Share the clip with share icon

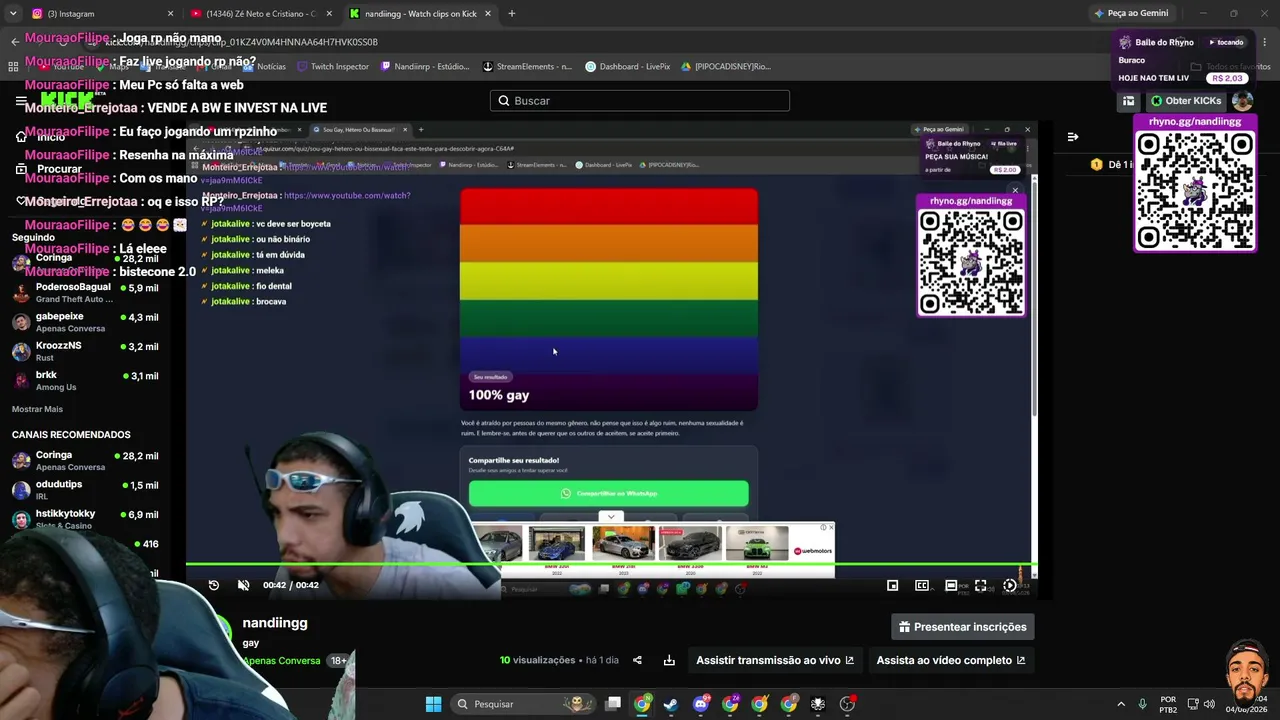pyautogui.click(x=638, y=660)
